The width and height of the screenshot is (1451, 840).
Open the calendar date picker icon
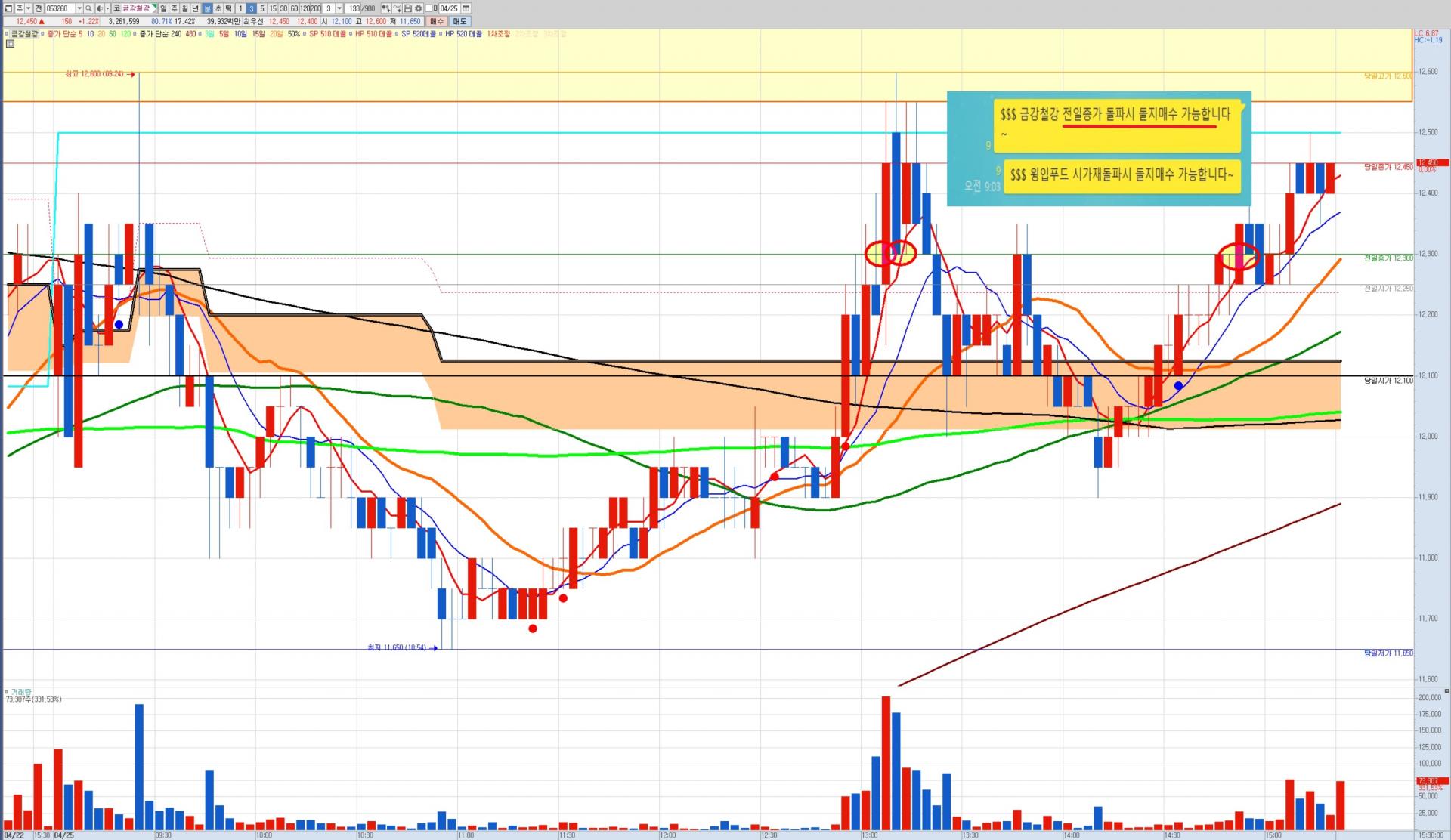coord(466,8)
